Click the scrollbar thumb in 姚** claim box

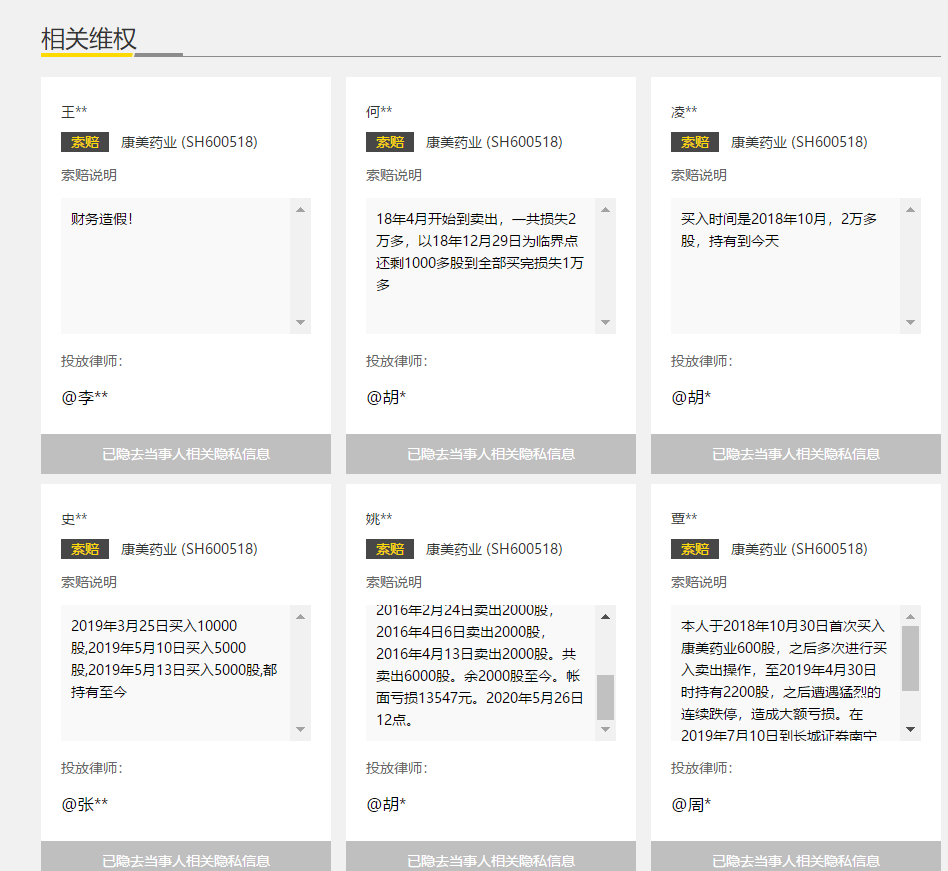coord(605,697)
